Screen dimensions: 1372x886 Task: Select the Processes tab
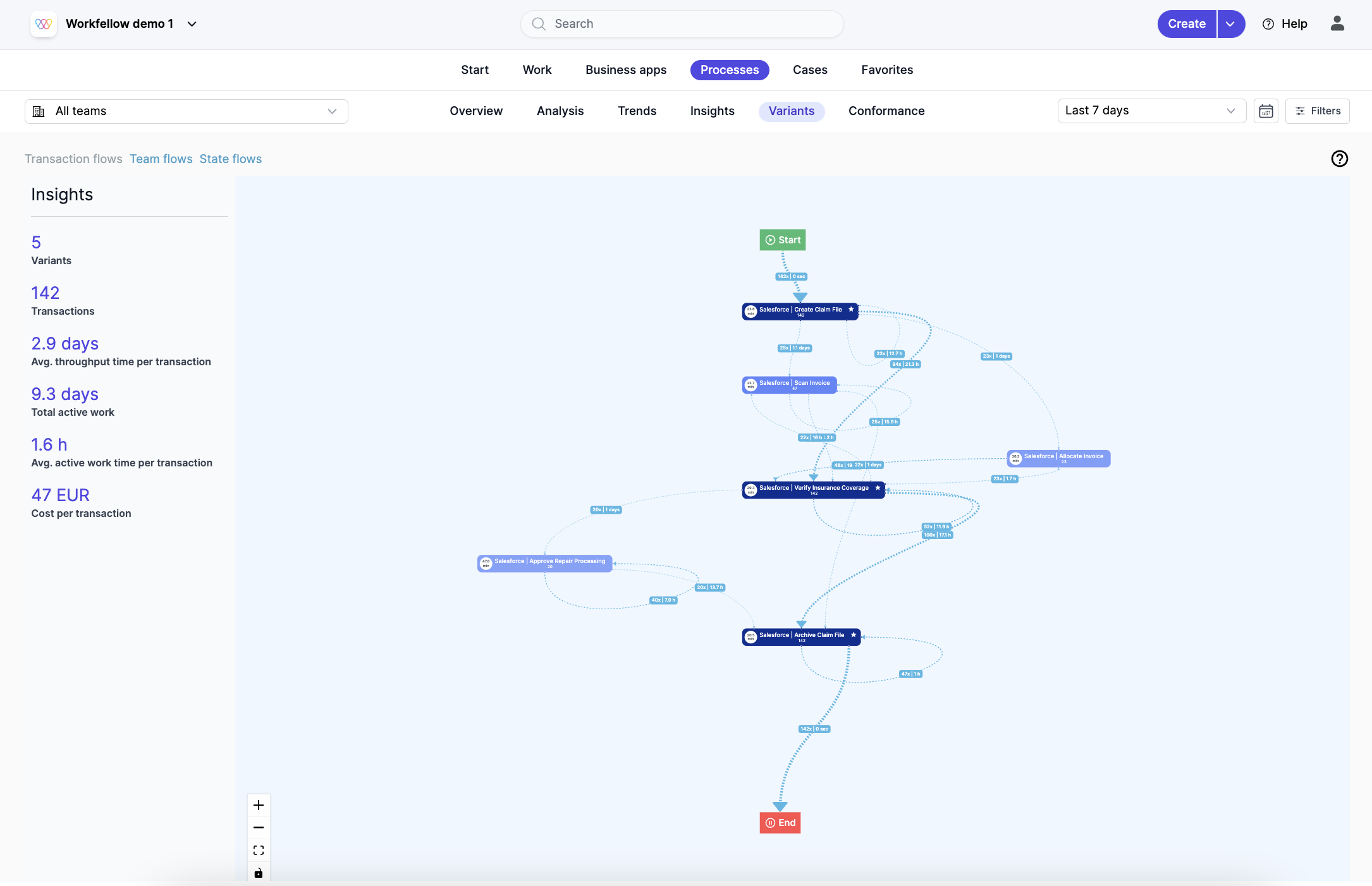[x=730, y=70]
